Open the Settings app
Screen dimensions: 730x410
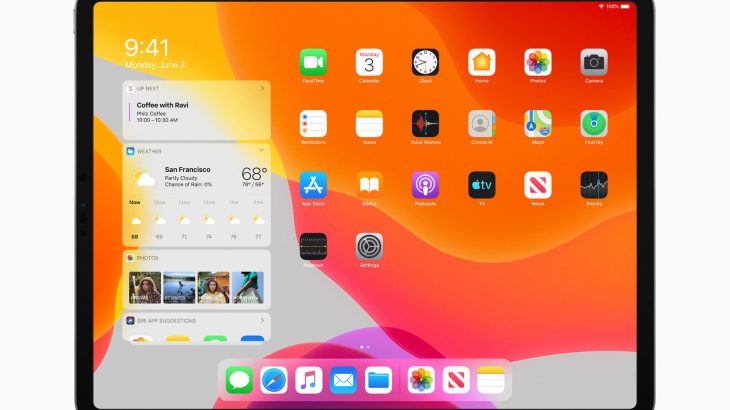point(369,247)
